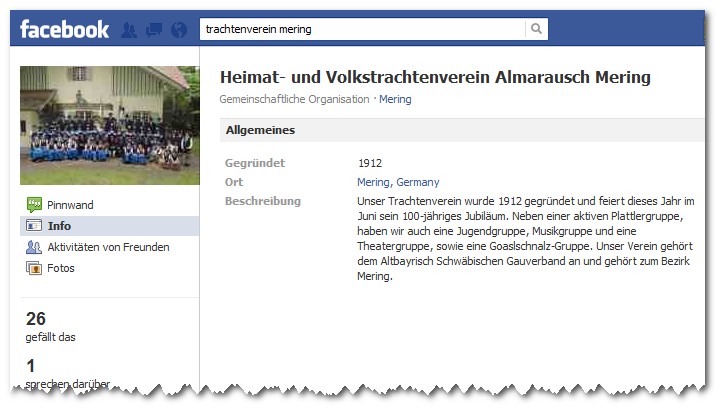This screenshot has height=412, width=716.
Task: Click the Info card icon in sidebar
Action: [x=34, y=226]
